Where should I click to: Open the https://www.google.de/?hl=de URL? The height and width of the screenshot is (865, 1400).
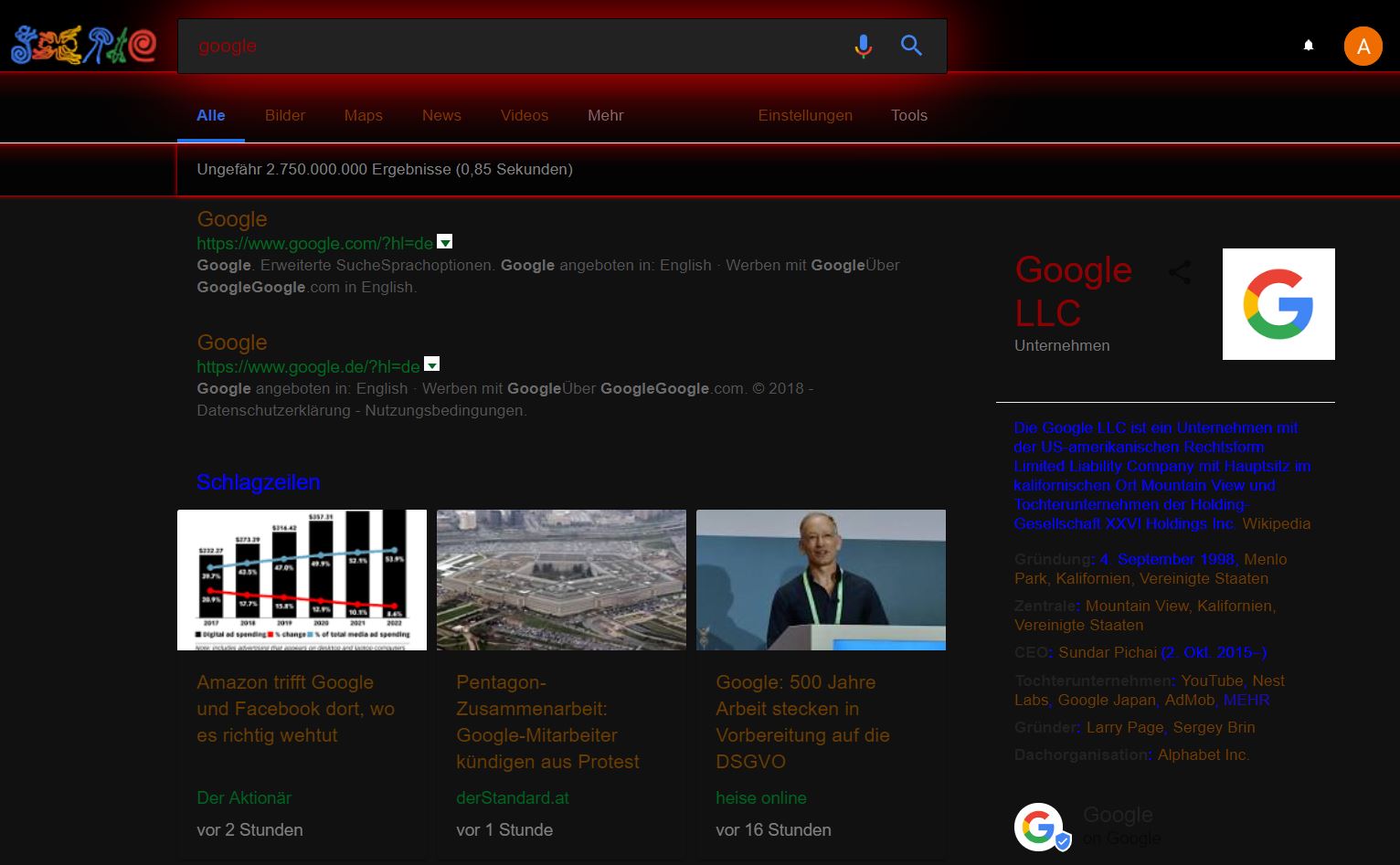point(309,366)
